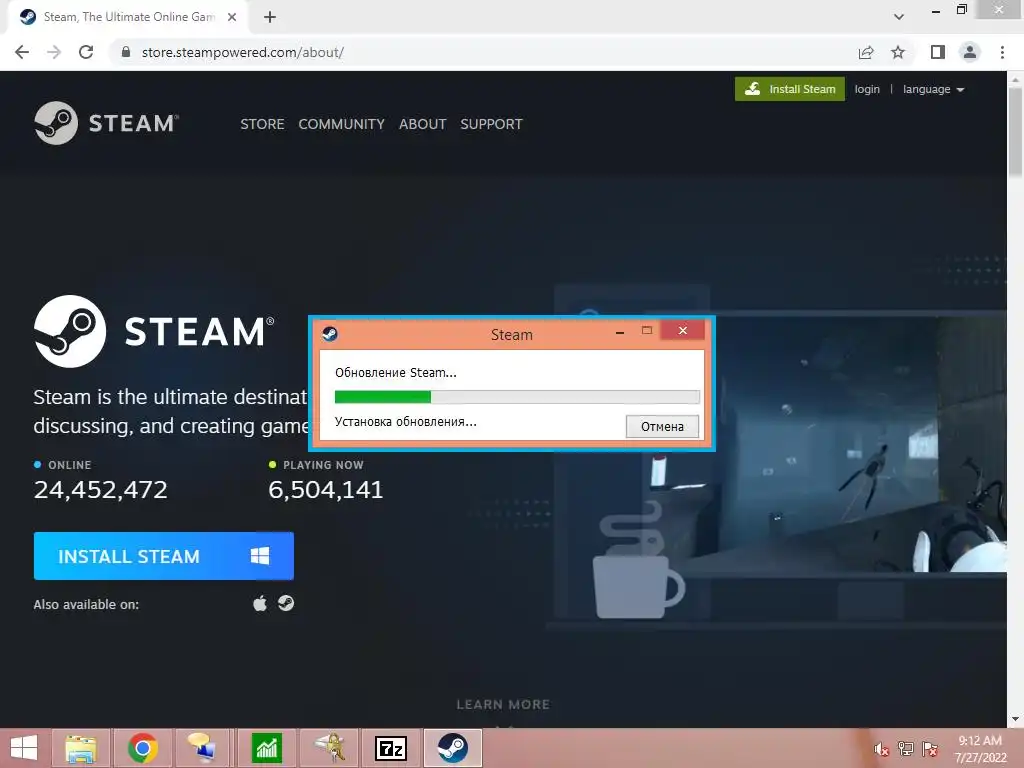Open the Windows Start button
Viewport: 1024px width, 768px height.
click(24, 748)
